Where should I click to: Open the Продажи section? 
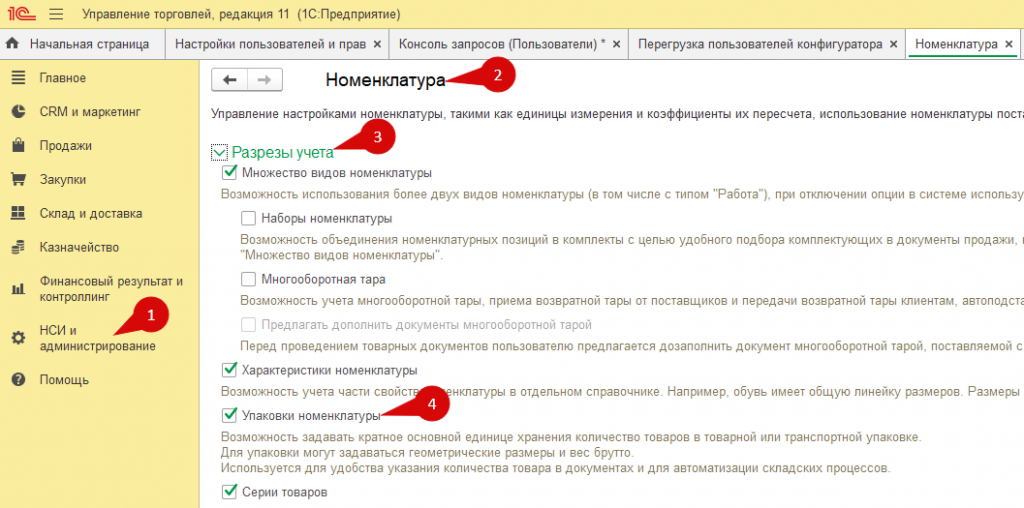pyautogui.click(x=65, y=146)
